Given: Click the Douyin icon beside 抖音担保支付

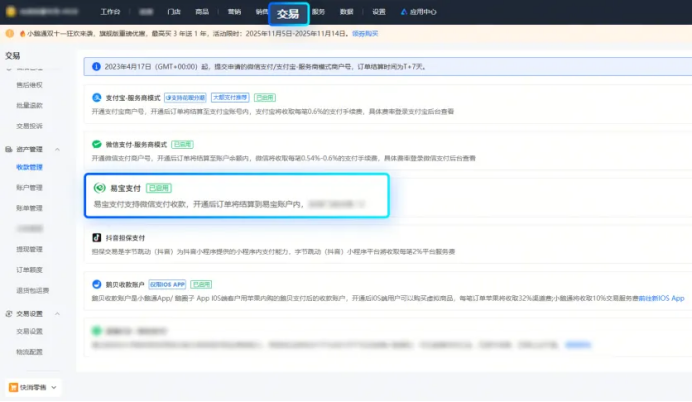Looking at the screenshot, I should pos(97,237).
